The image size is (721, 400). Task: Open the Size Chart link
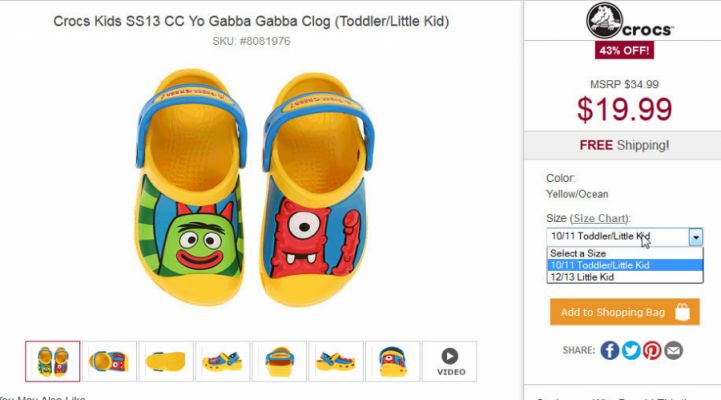600,218
